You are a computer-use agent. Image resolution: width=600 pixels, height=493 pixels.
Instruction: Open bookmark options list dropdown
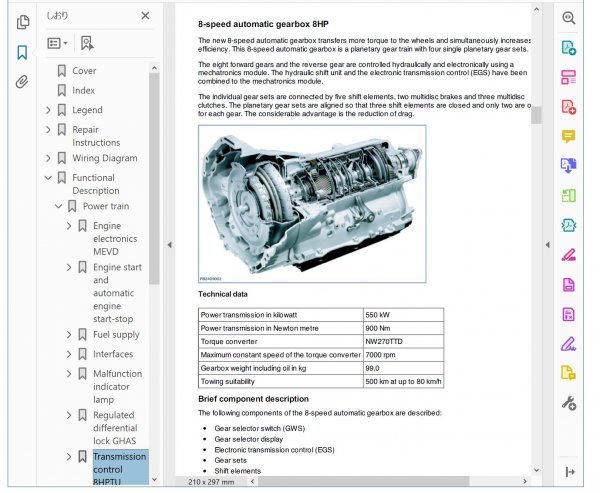coord(57,43)
